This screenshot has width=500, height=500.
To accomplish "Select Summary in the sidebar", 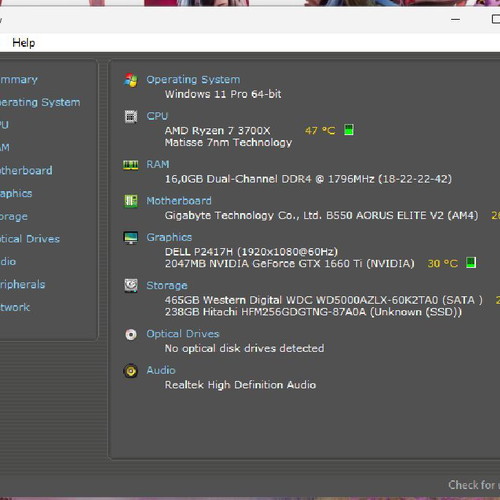I will (19, 80).
